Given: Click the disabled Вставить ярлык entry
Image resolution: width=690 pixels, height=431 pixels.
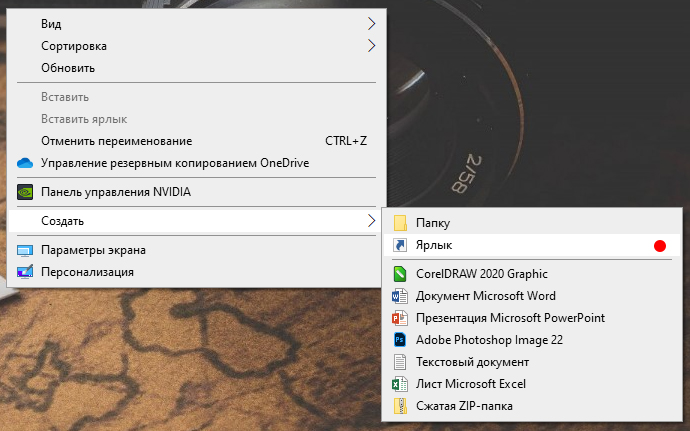Looking at the screenshot, I should pyautogui.click(x=197, y=119).
